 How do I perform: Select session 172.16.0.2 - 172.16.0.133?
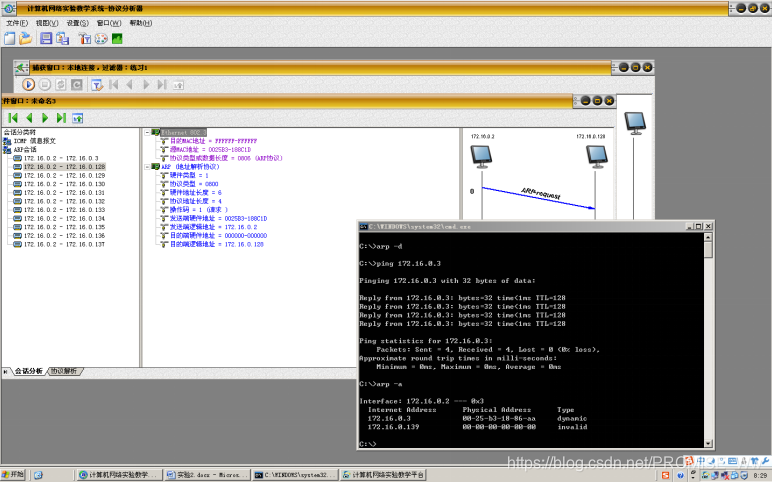tap(64, 210)
